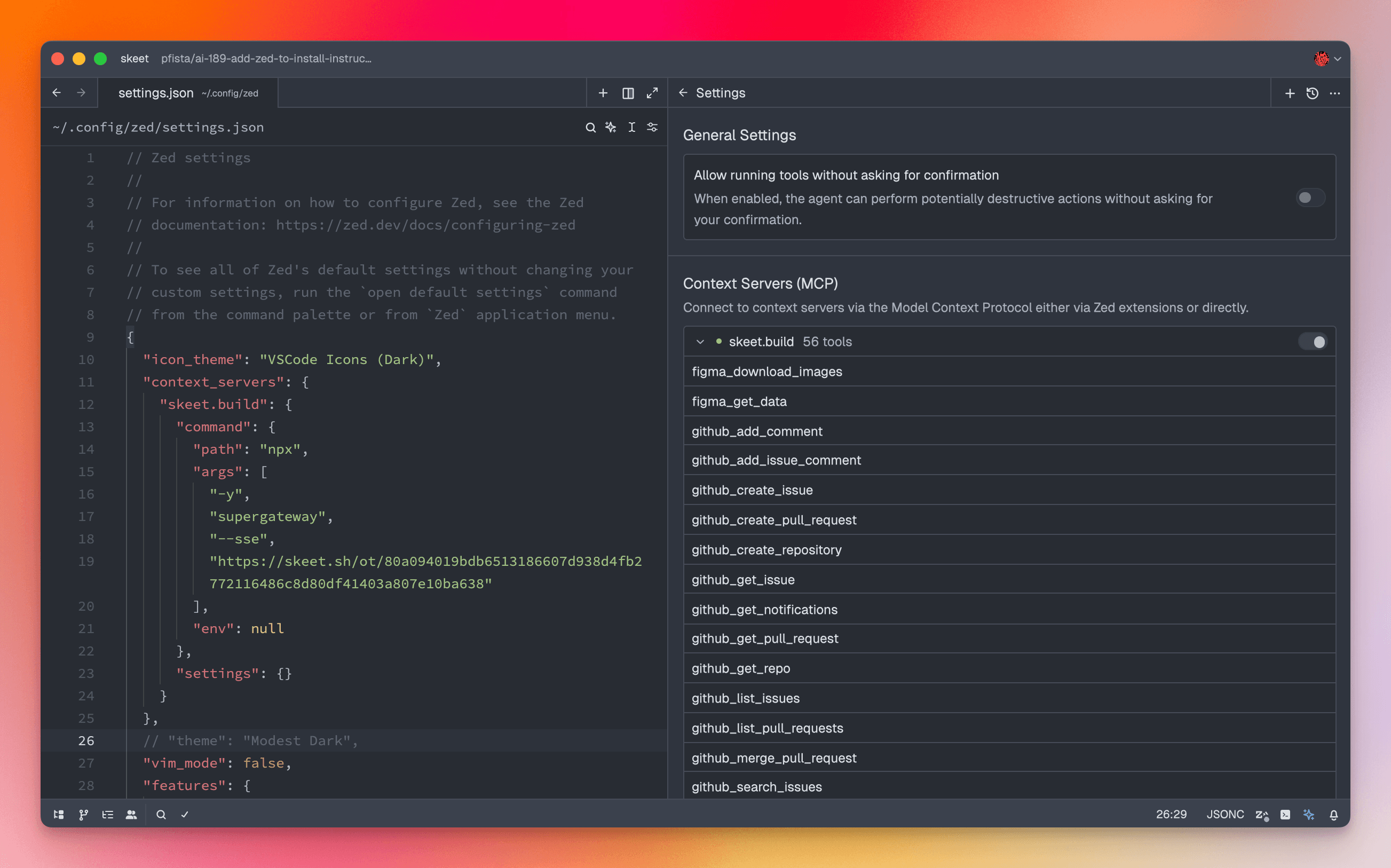Image resolution: width=1391 pixels, height=868 pixels.
Task: Select github_create_repository tool row
Action: (x=1009, y=549)
